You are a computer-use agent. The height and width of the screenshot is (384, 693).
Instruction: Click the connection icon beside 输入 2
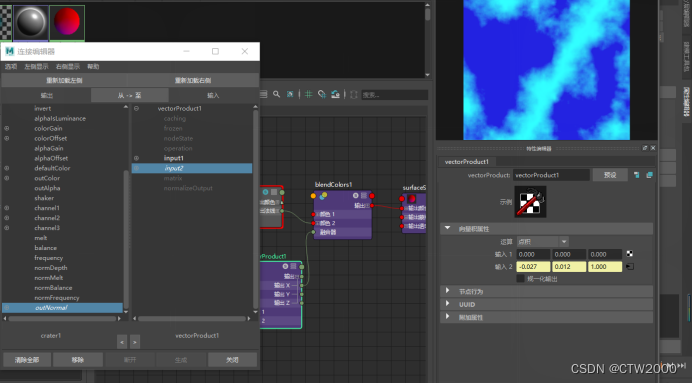(630, 266)
